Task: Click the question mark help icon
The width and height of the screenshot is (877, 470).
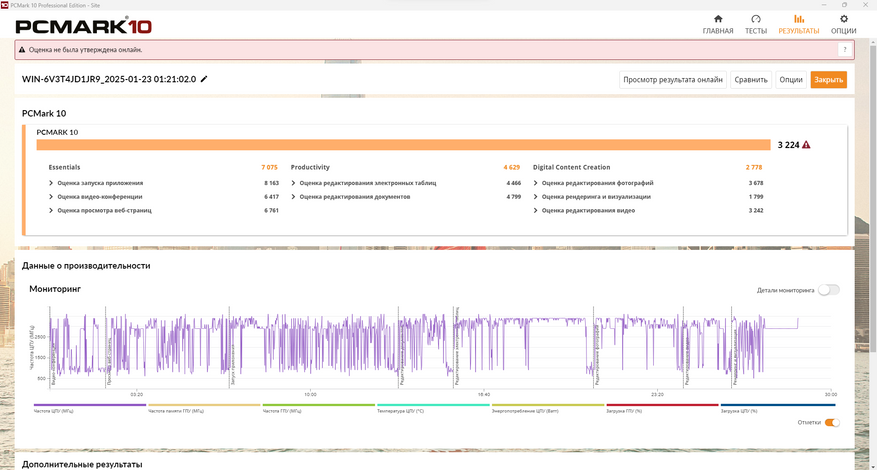Action: [844, 49]
